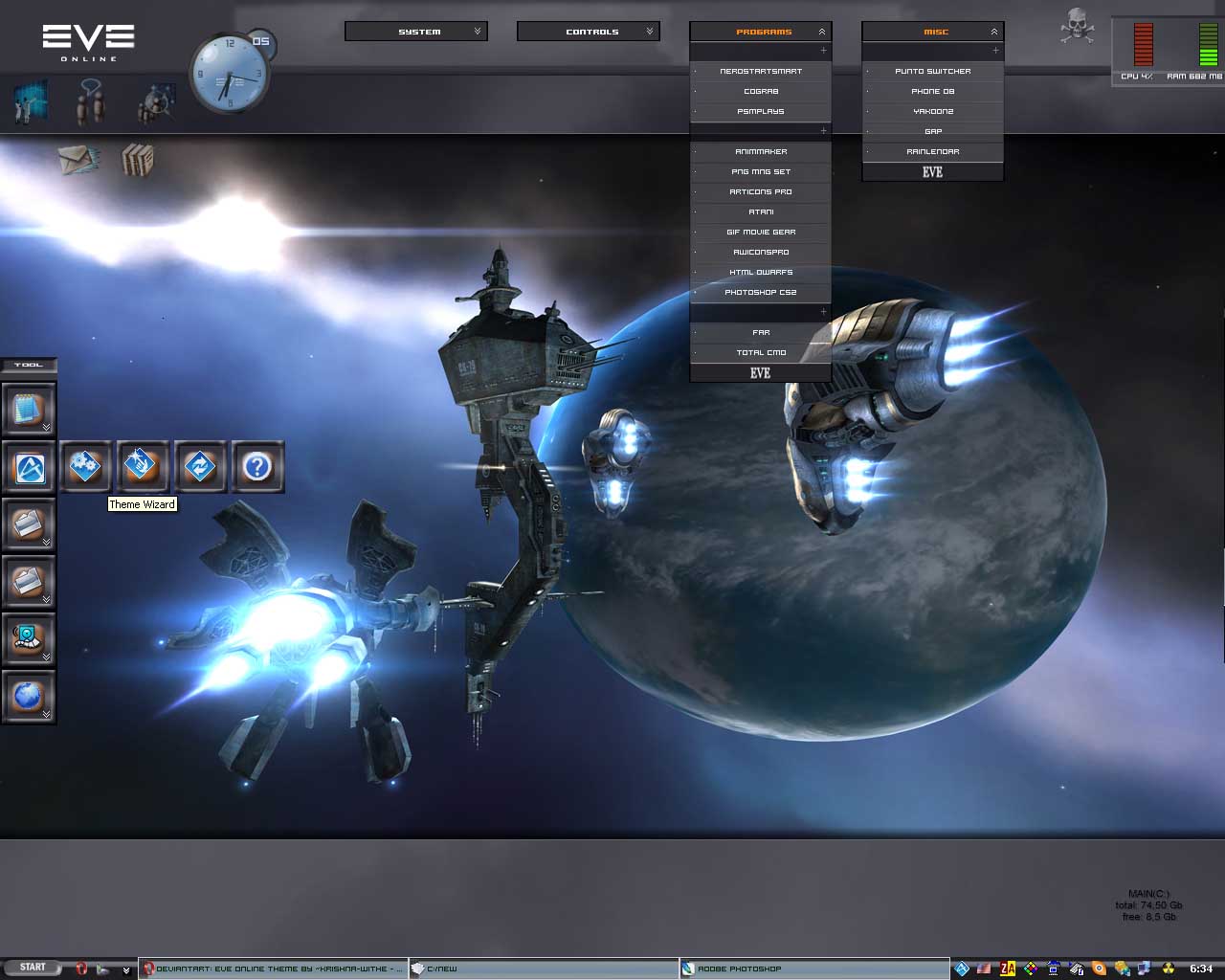
Task: Open ArtIcons Pro from the Programs menu
Action: [761, 191]
